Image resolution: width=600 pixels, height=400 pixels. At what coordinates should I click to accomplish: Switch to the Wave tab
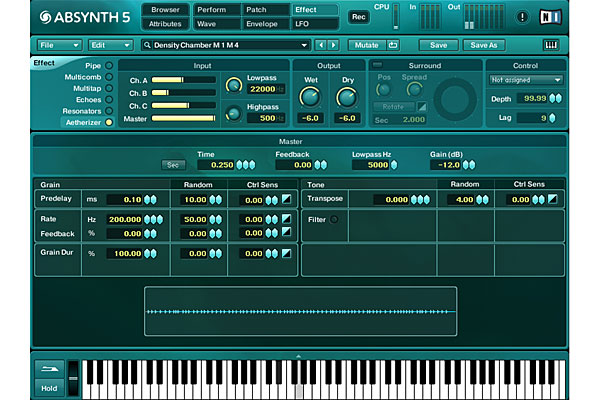[218, 24]
